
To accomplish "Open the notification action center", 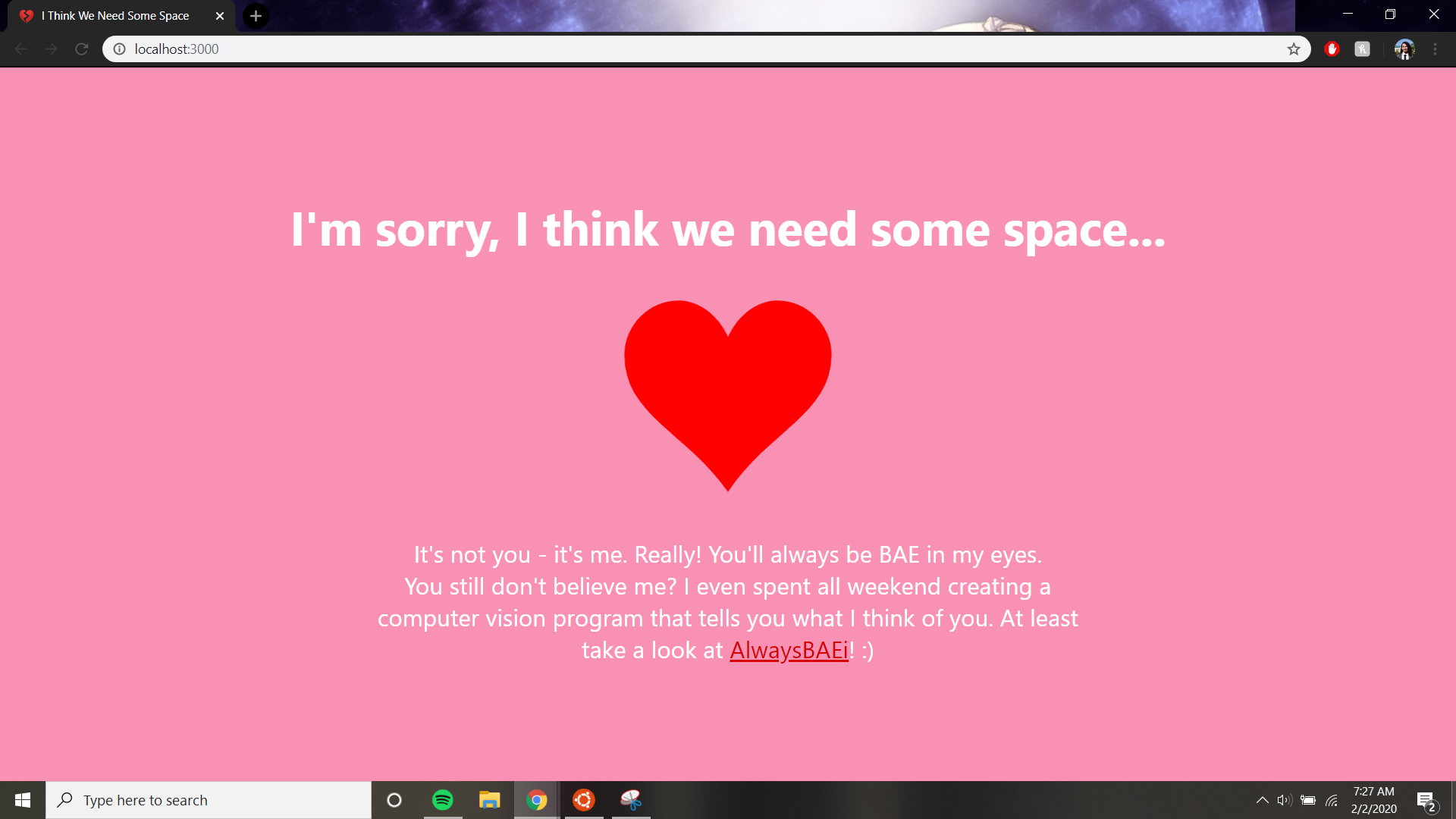I will pyautogui.click(x=1426, y=801).
